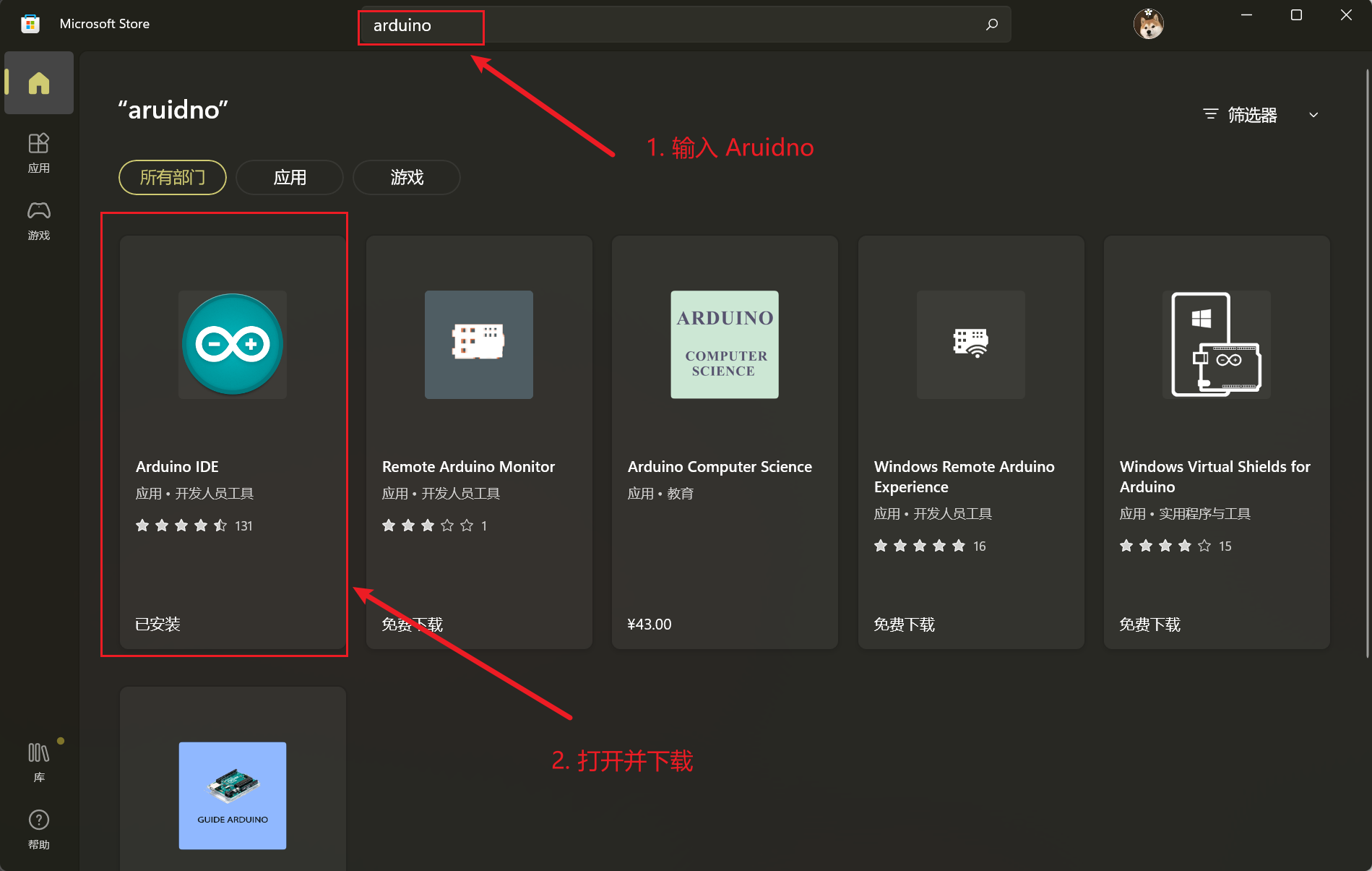Screen dimensions: 1372x871
Task: Click Windows Remote Arduino Experience app icon
Action: click(x=971, y=345)
